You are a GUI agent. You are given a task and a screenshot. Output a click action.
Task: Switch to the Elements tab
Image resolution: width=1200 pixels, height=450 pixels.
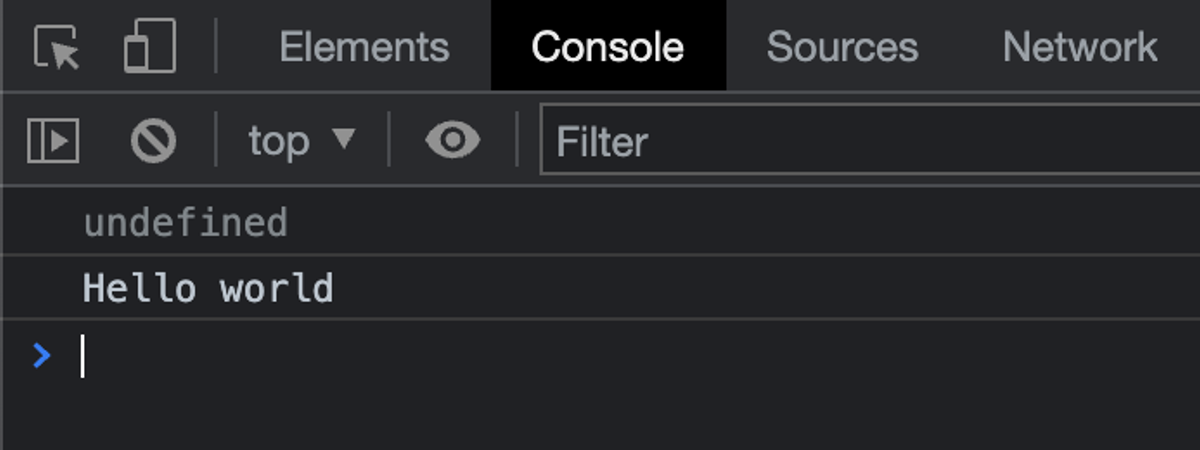click(364, 47)
